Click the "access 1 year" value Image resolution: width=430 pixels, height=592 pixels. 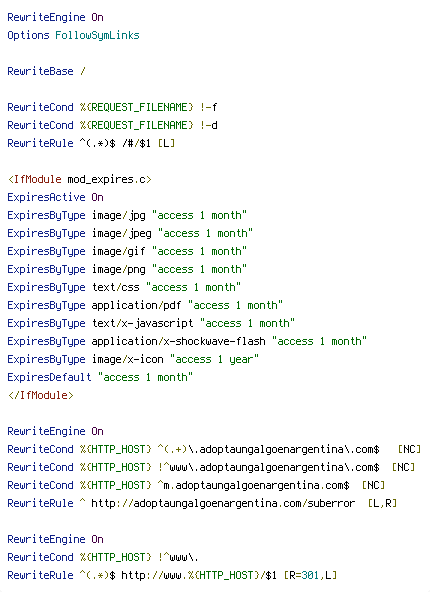214,359
